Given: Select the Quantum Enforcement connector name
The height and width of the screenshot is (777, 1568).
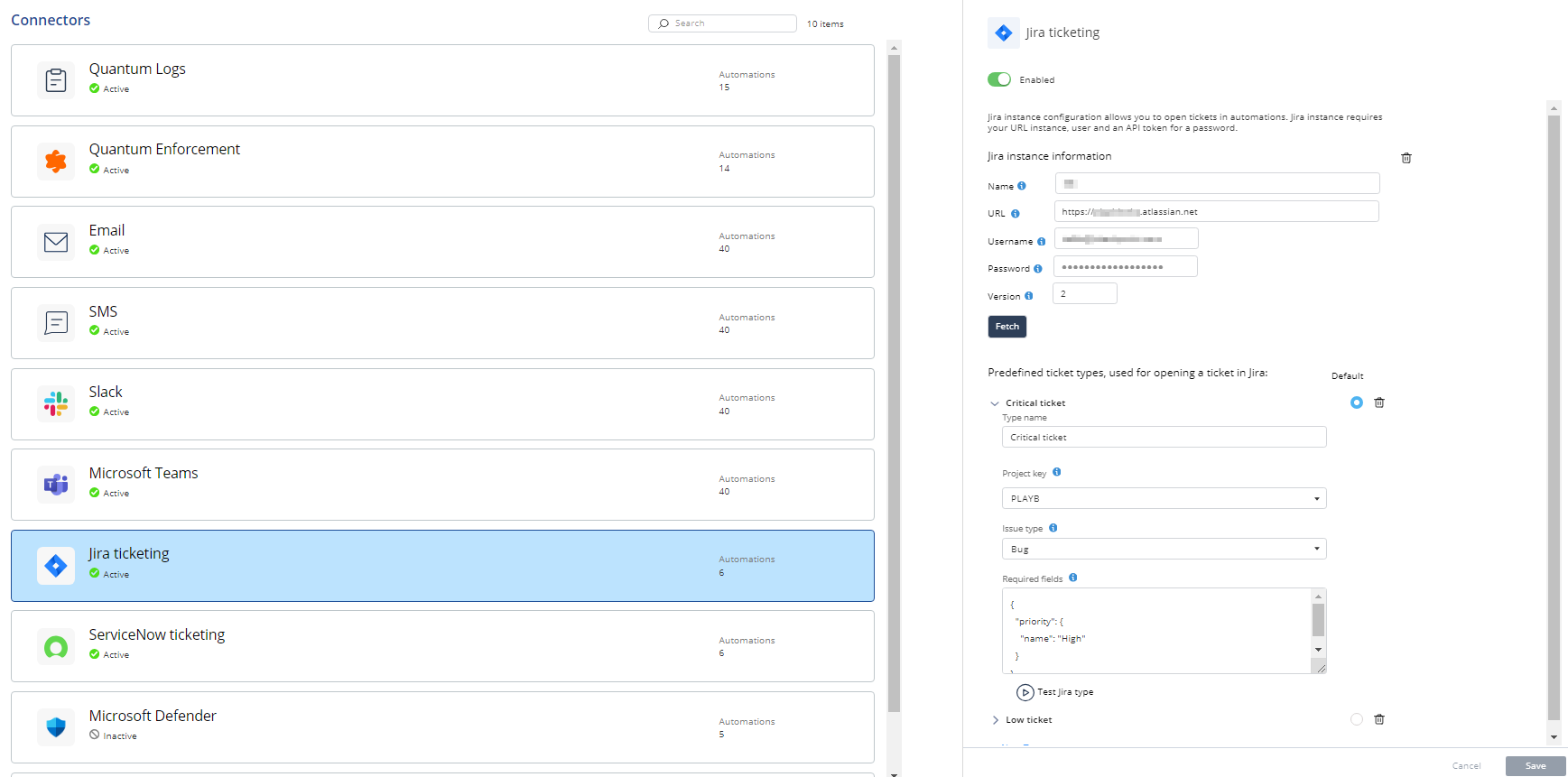Looking at the screenshot, I should point(164,149).
